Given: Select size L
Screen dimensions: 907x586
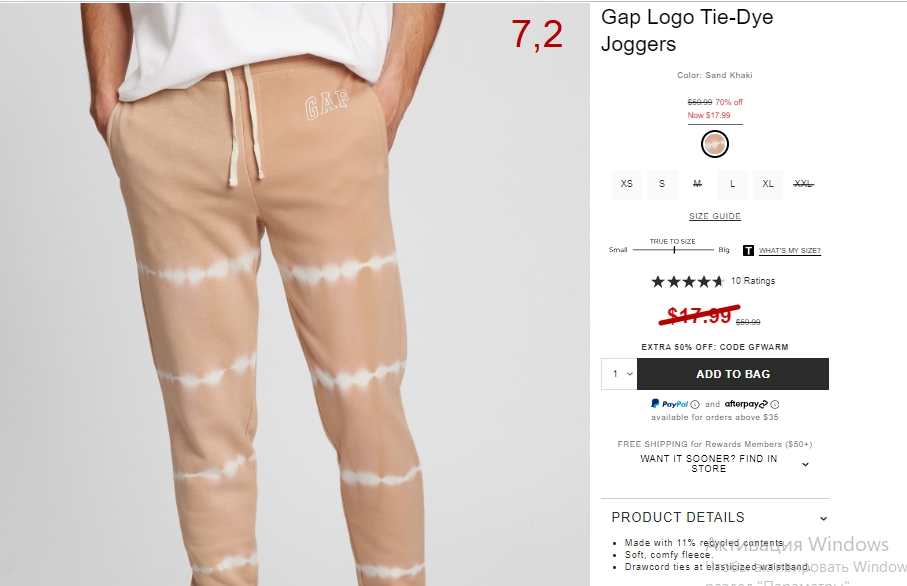Looking at the screenshot, I should click(x=732, y=184).
